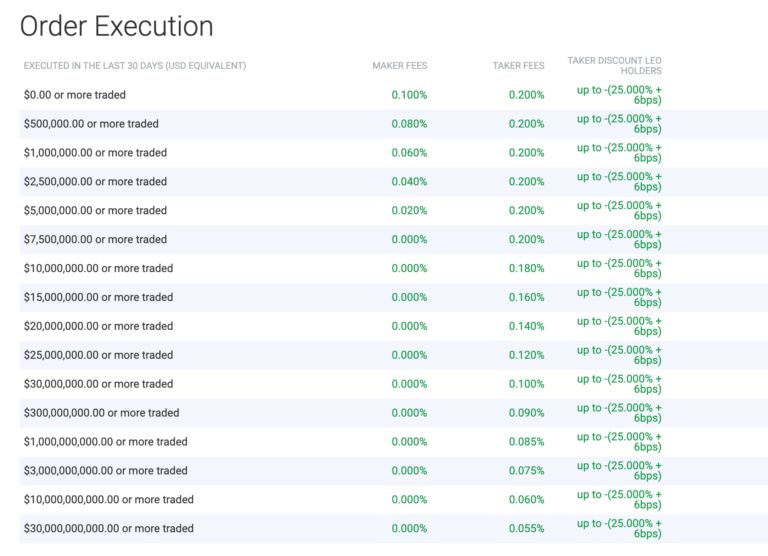768x556 pixels.
Task: Click the 0.085% taker fee value
Action: pyautogui.click(x=527, y=442)
